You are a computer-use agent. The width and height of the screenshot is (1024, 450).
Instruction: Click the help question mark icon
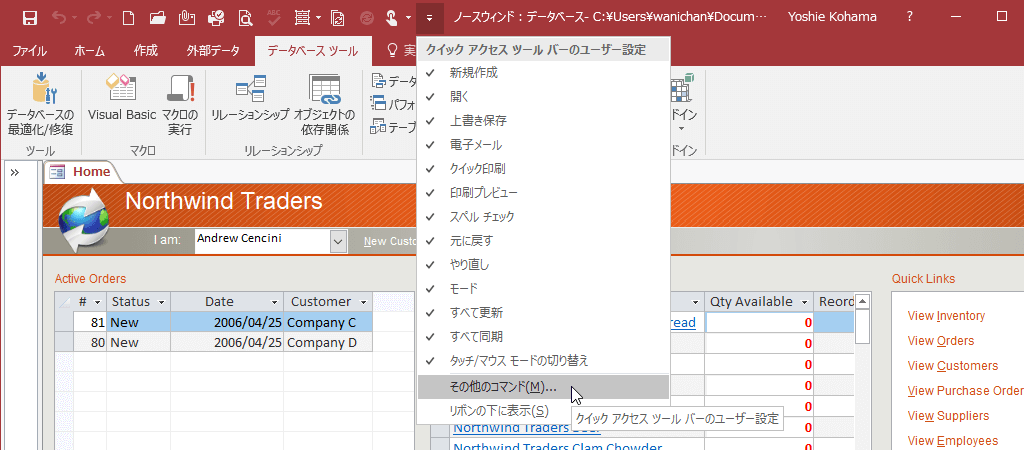[909, 17]
